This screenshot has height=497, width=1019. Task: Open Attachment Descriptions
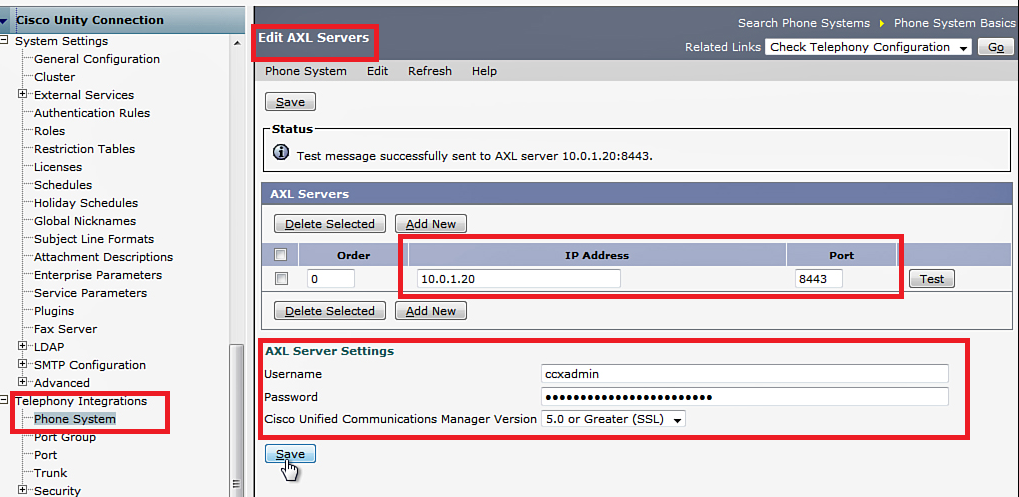coord(103,257)
